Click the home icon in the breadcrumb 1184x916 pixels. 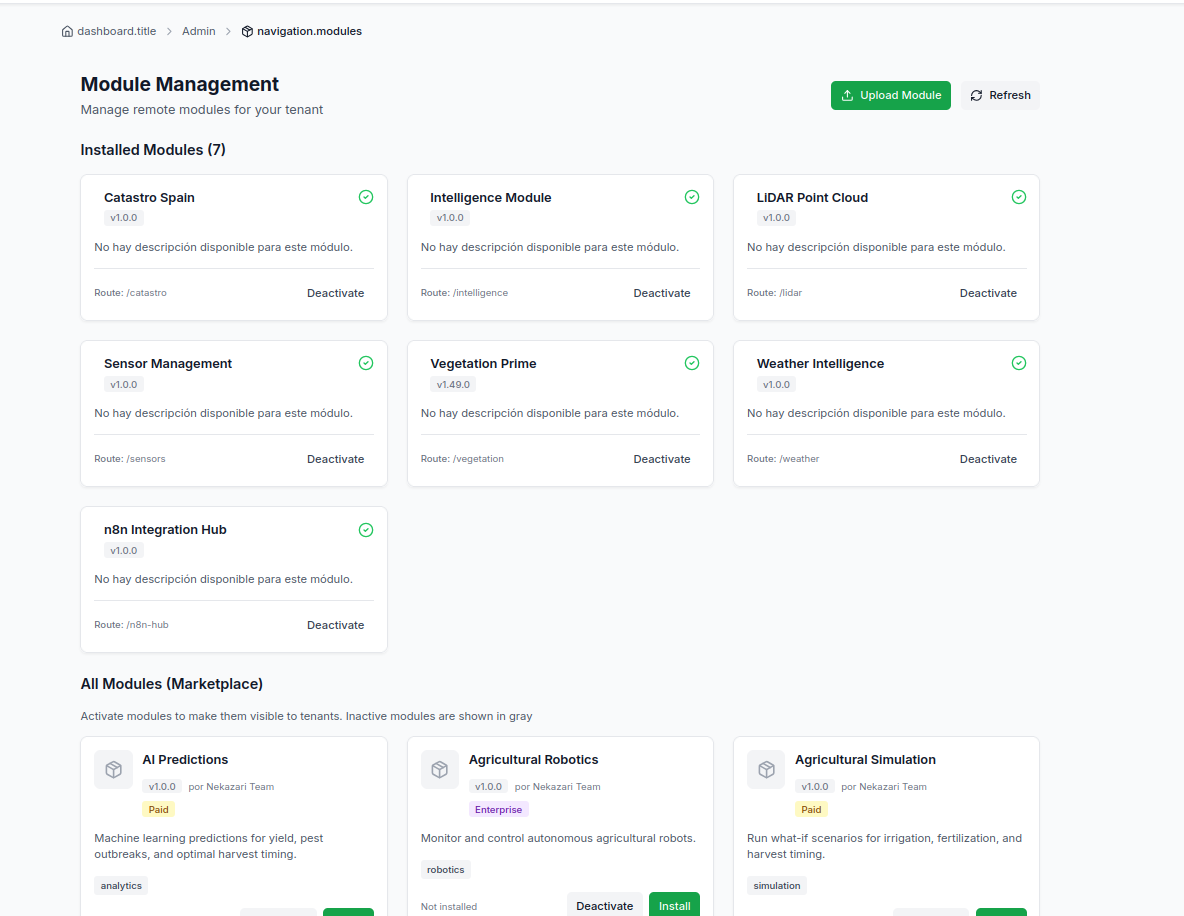coord(66,31)
